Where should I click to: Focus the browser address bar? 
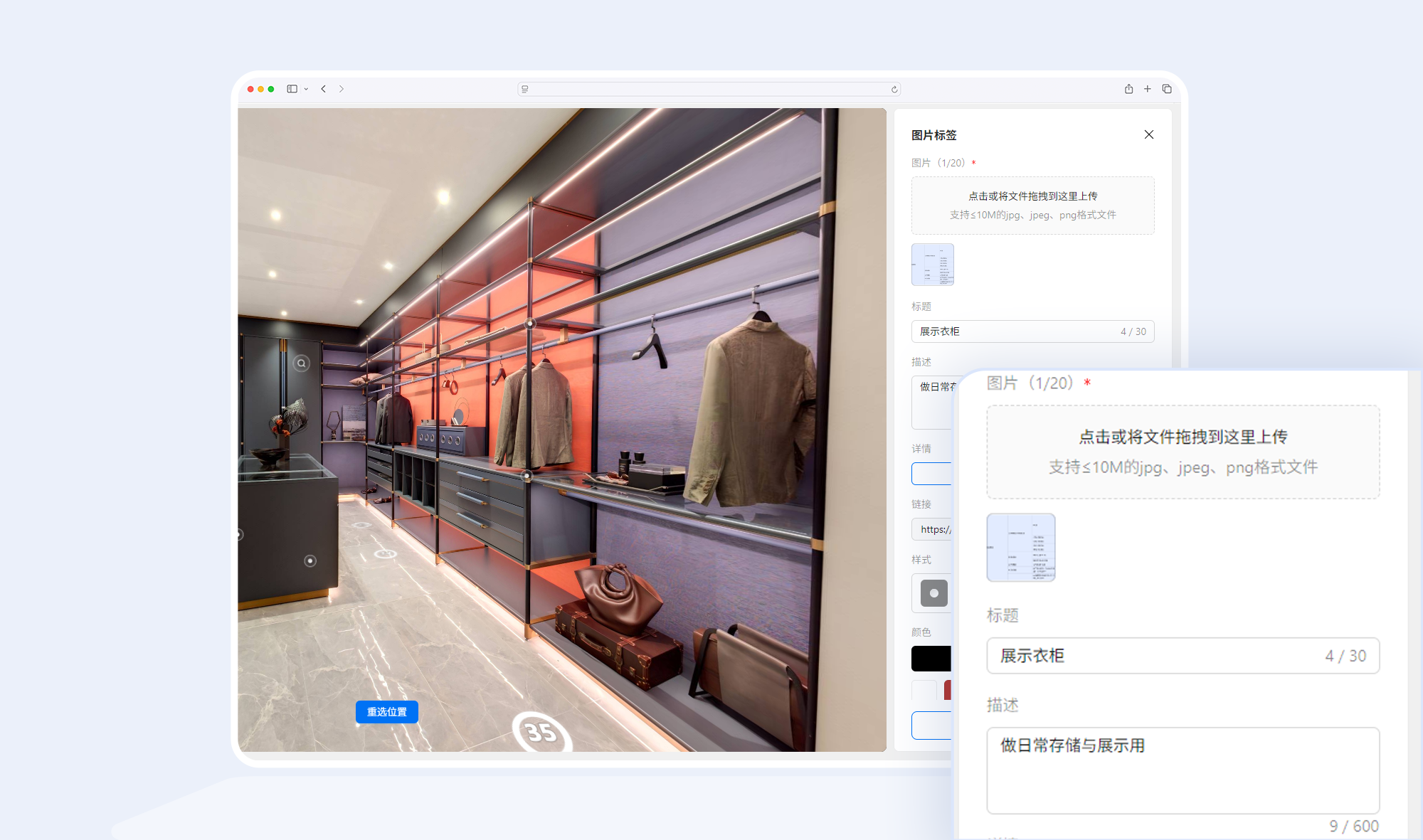click(x=709, y=89)
